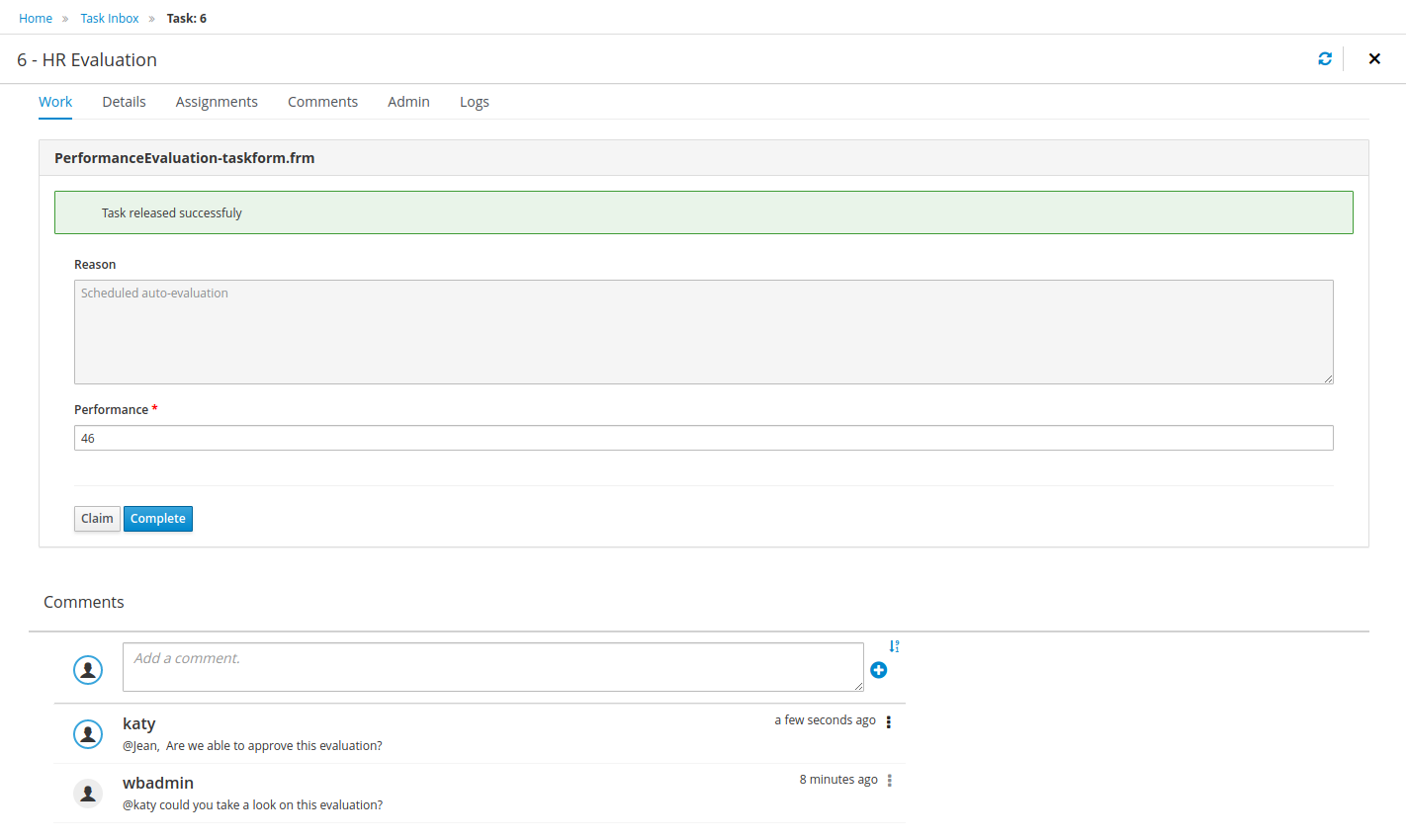The height and width of the screenshot is (840, 1406).
Task: Open the Assignments tab
Action: 217,102
